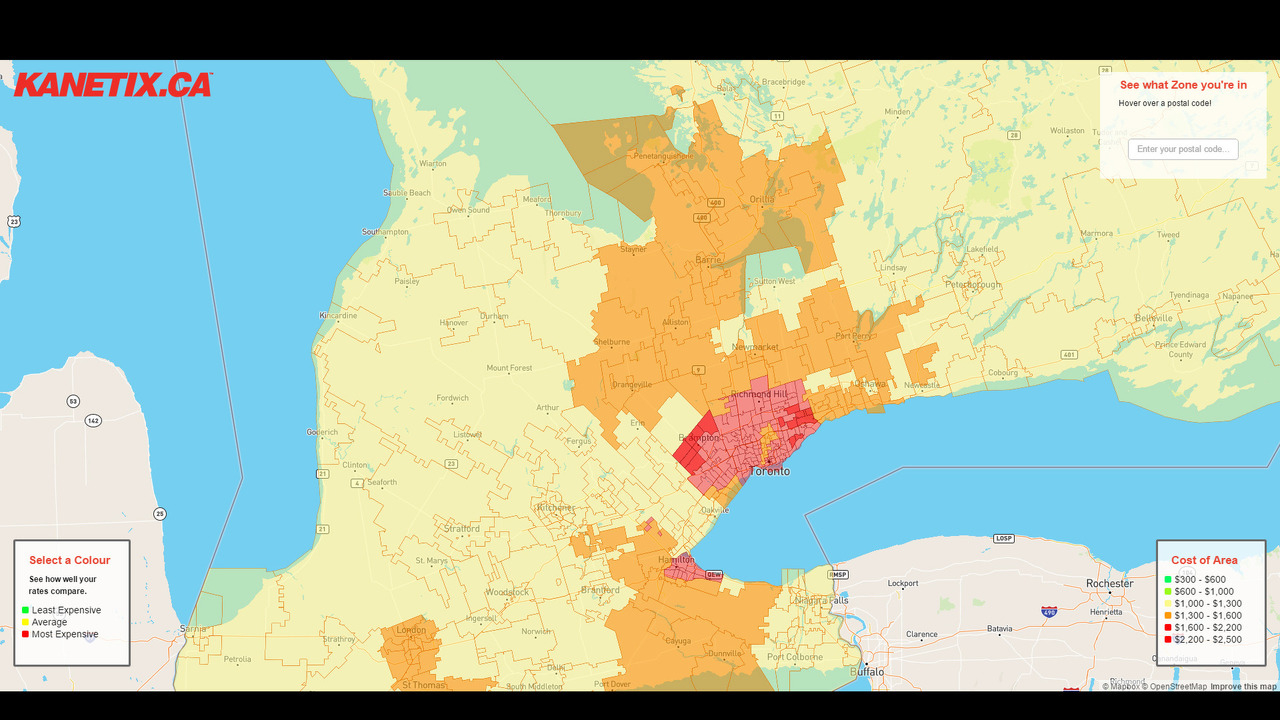Viewport: 1280px width, 720px height.
Task: Click the Orillia label on the map
Action: coord(763,198)
